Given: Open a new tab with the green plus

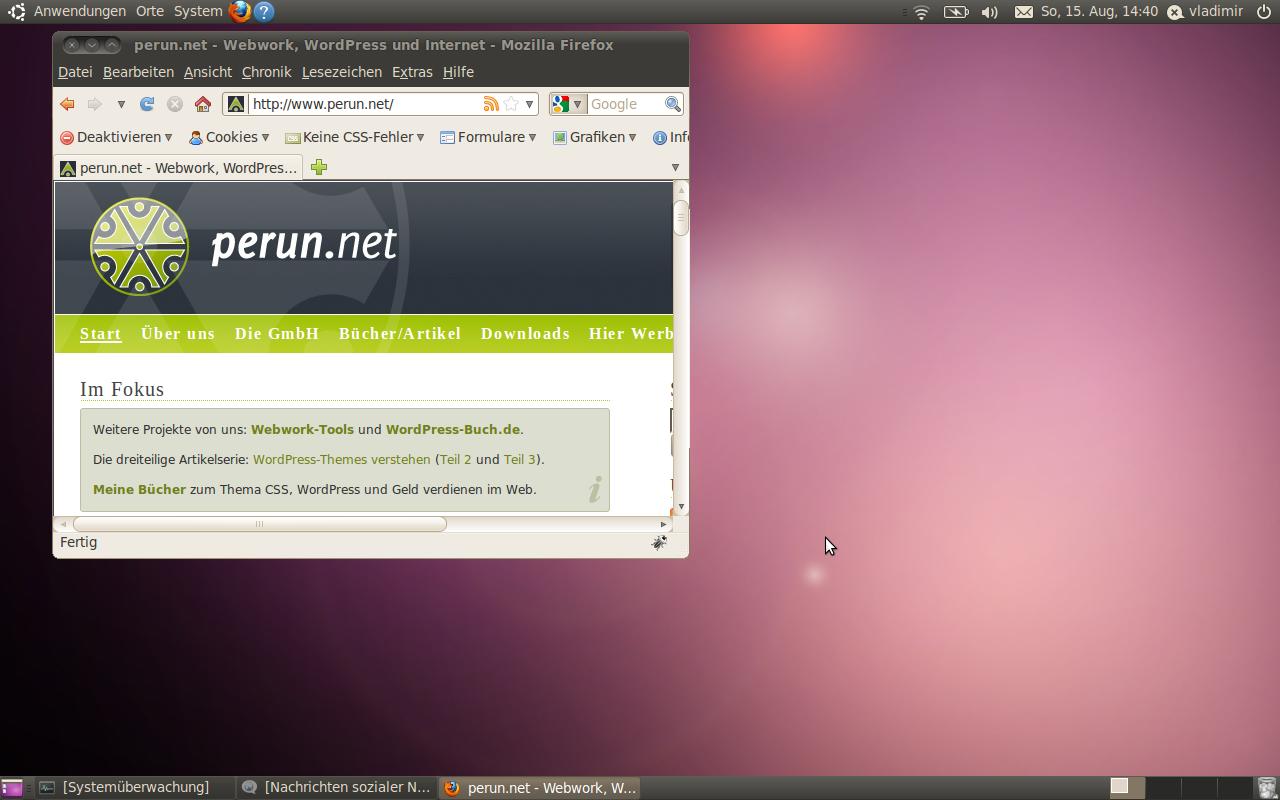Looking at the screenshot, I should coord(319,167).
